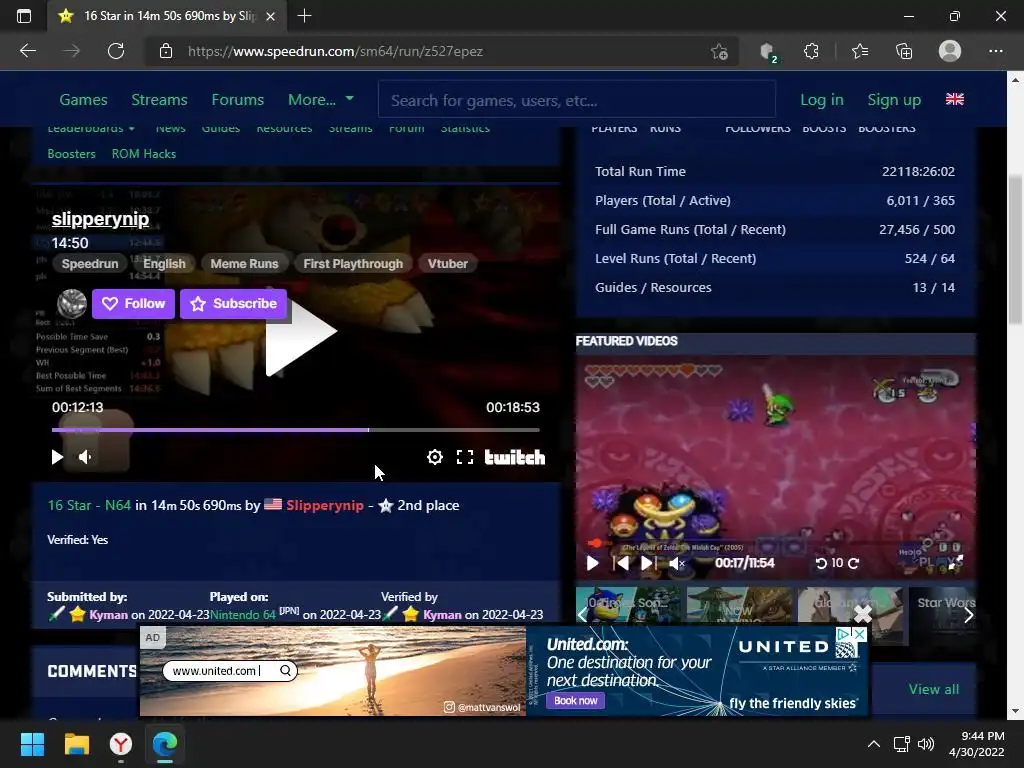Viewport: 1024px width, 768px height.
Task: Subscribe to slipperynip channel
Action: pyautogui.click(x=233, y=304)
